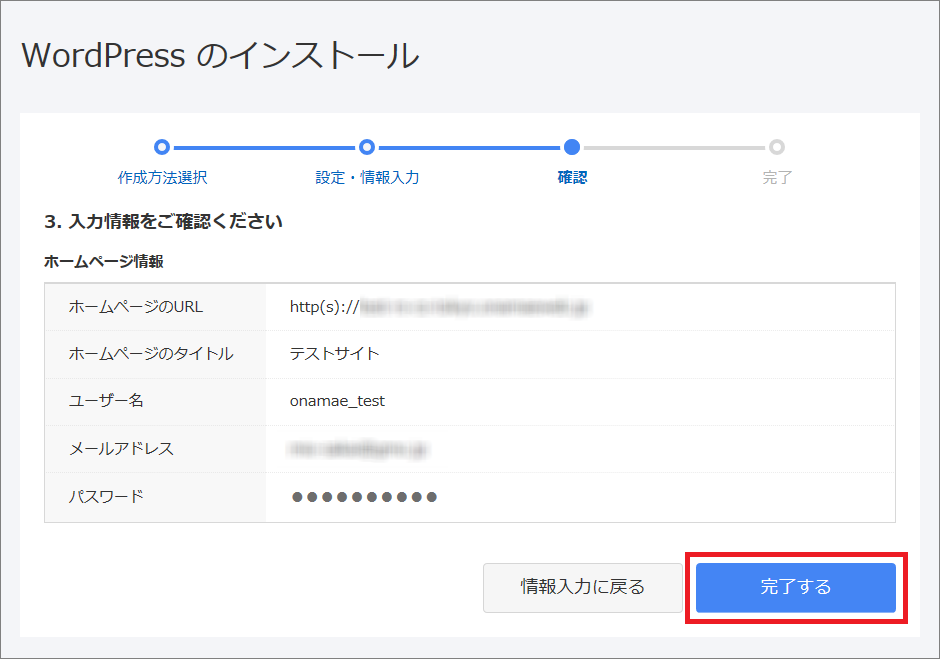Select the http(s):// URL value

click(440, 308)
